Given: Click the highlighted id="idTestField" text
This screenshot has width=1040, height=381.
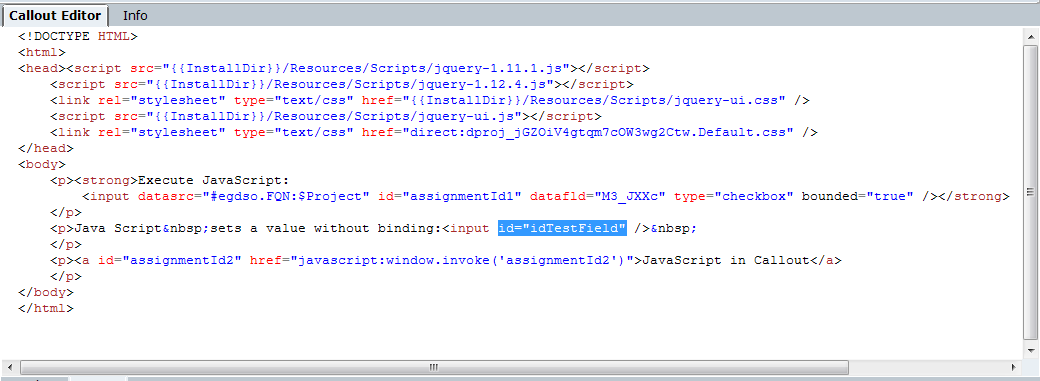Looking at the screenshot, I should click(562, 228).
